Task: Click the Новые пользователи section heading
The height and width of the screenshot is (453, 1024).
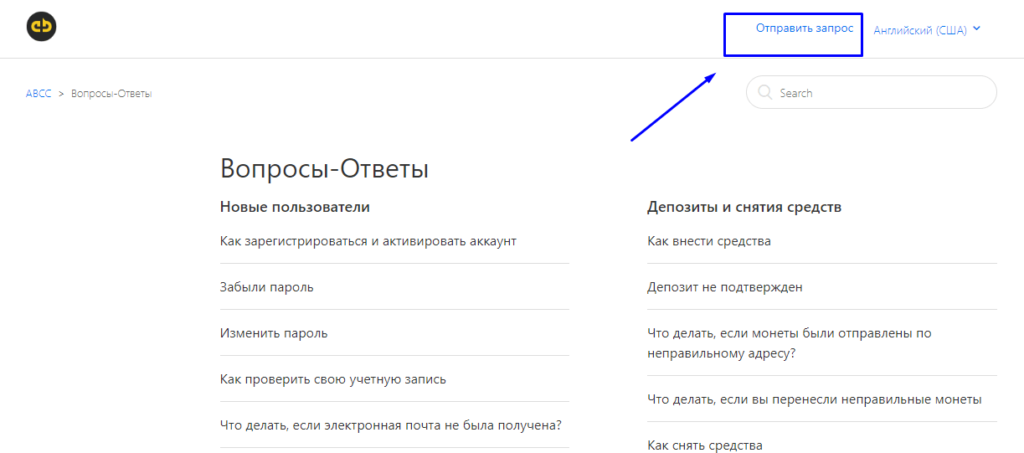Action: pyautogui.click(x=295, y=208)
